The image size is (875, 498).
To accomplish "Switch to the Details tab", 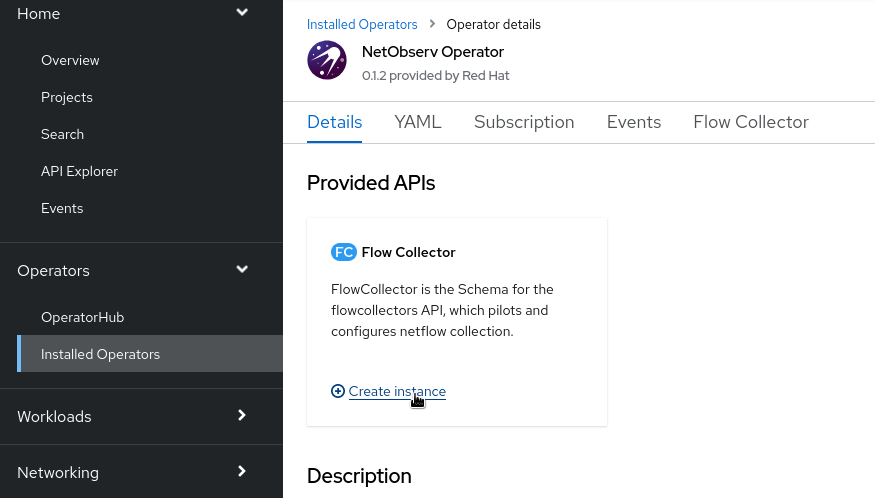I will 334,122.
